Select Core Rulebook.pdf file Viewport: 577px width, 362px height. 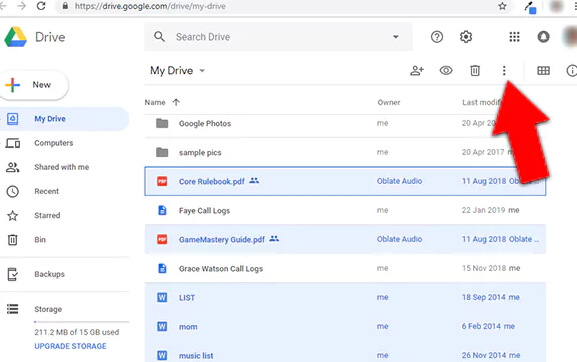point(345,181)
